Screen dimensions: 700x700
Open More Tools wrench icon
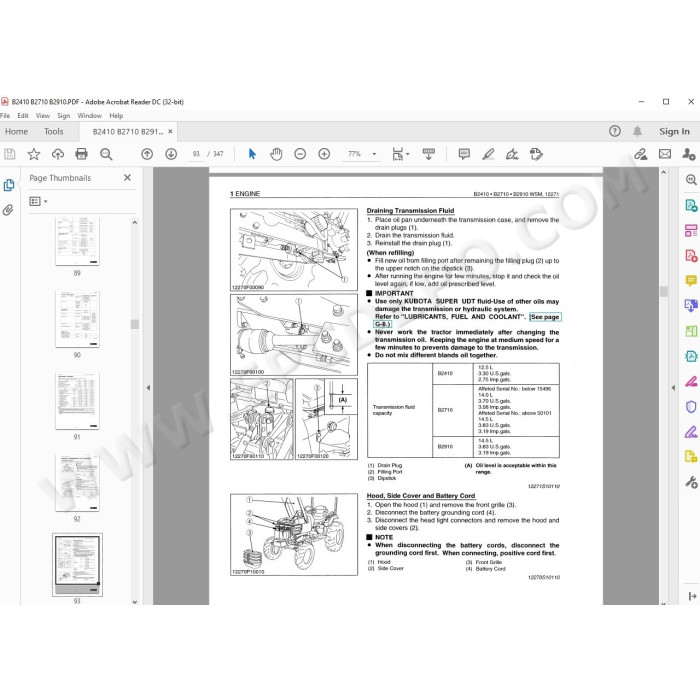click(x=691, y=482)
